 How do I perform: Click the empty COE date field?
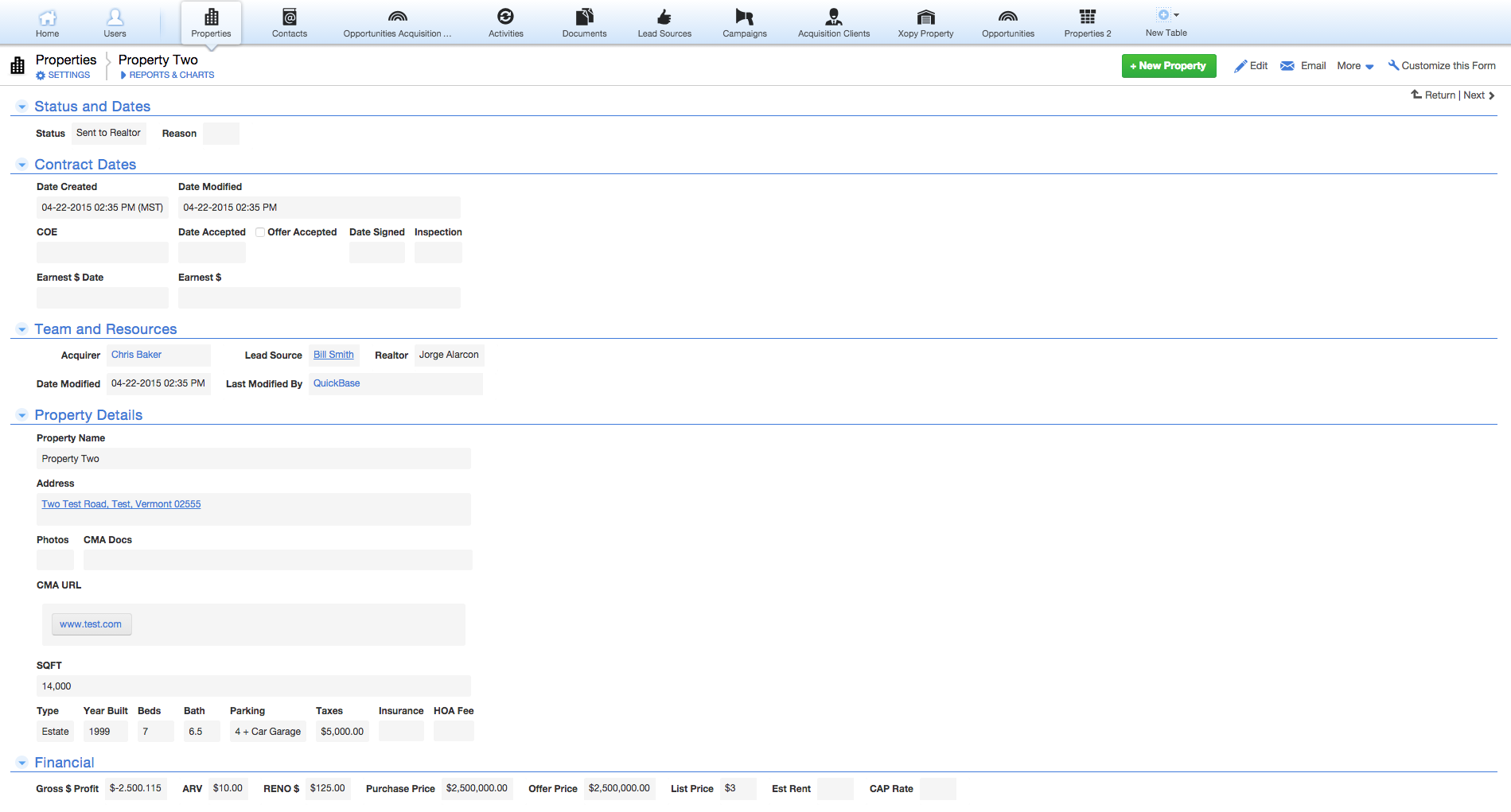click(103, 253)
